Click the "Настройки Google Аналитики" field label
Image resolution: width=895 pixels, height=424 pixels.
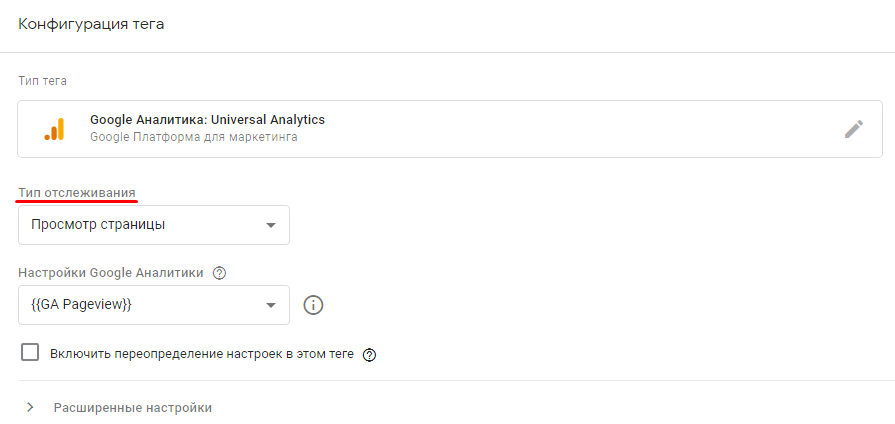coord(110,272)
